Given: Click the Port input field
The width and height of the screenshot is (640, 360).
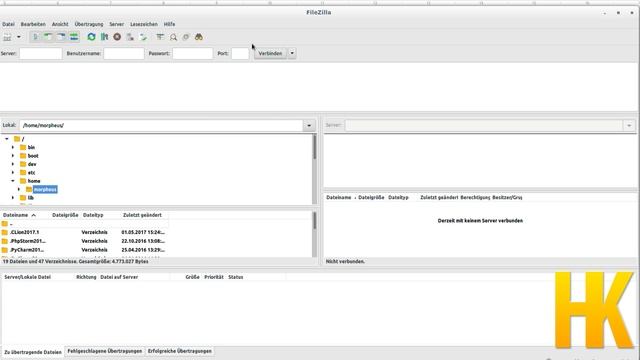Looking at the screenshot, I should pyautogui.click(x=240, y=53).
